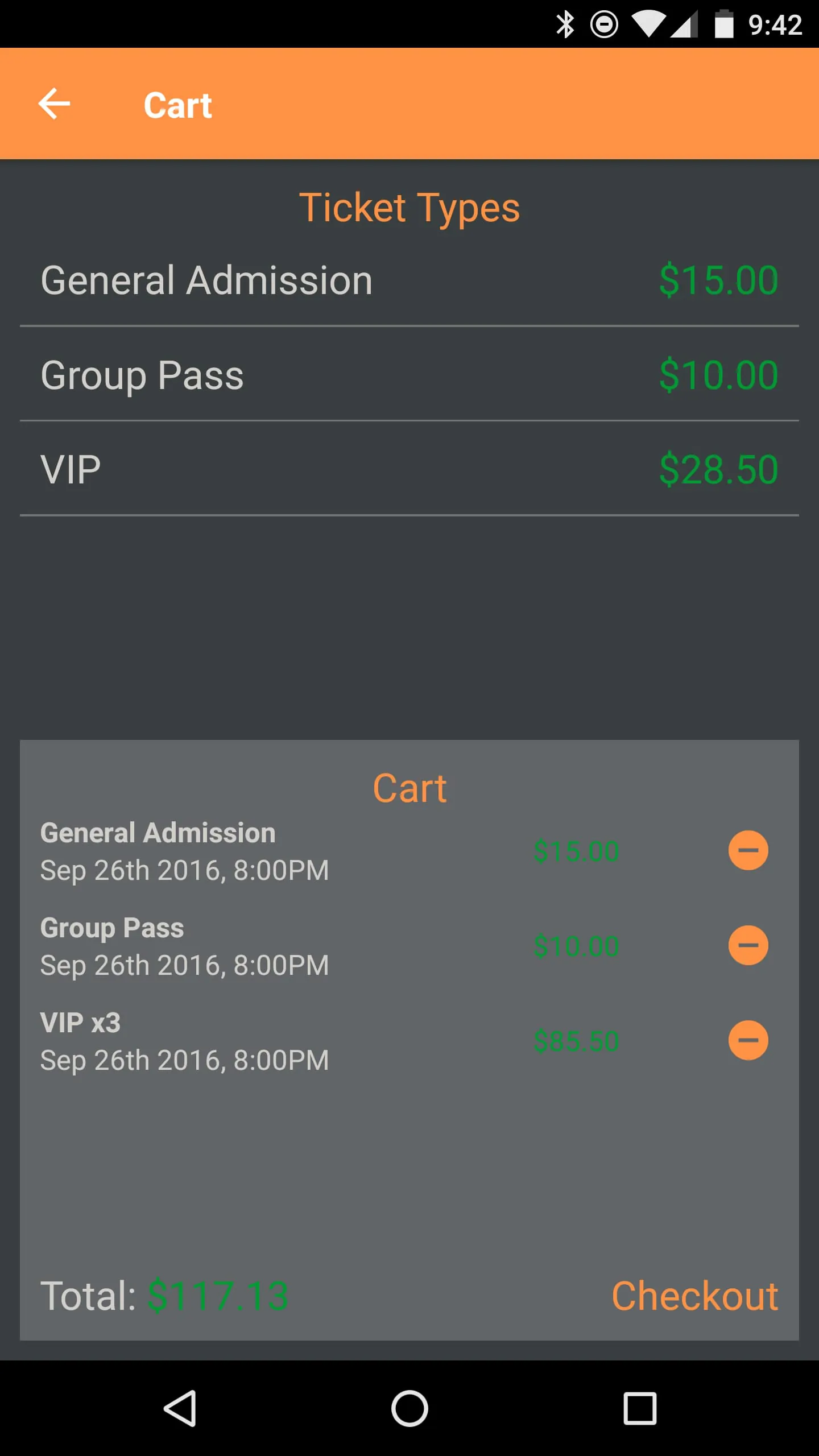Viewport: 819px width, 1456px height.
Task: Remove Group Pass from cart
Action: pos(748,945)
